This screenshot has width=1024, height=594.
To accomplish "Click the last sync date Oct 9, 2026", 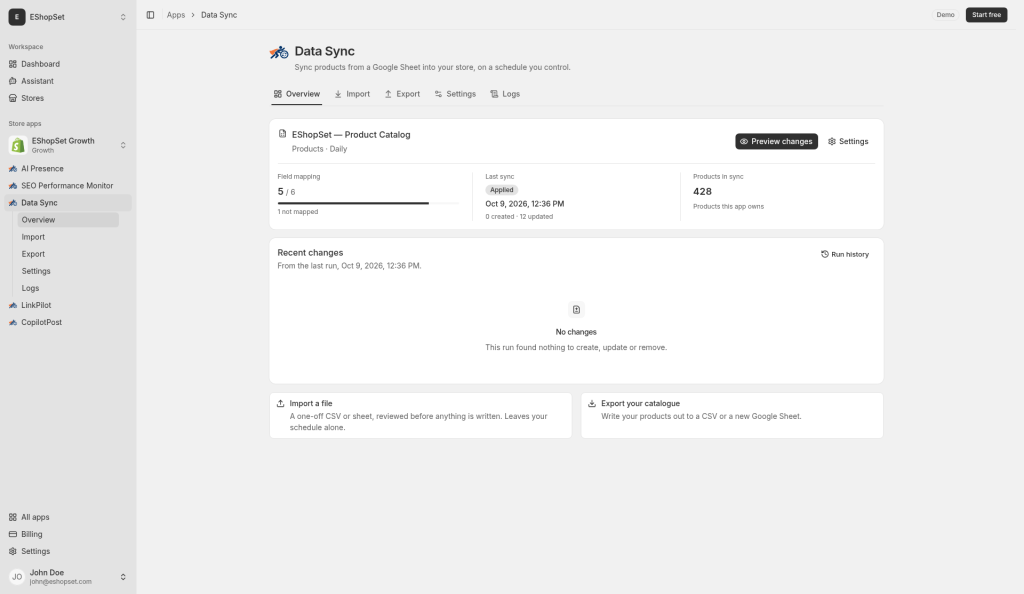I will pos(524,204).
